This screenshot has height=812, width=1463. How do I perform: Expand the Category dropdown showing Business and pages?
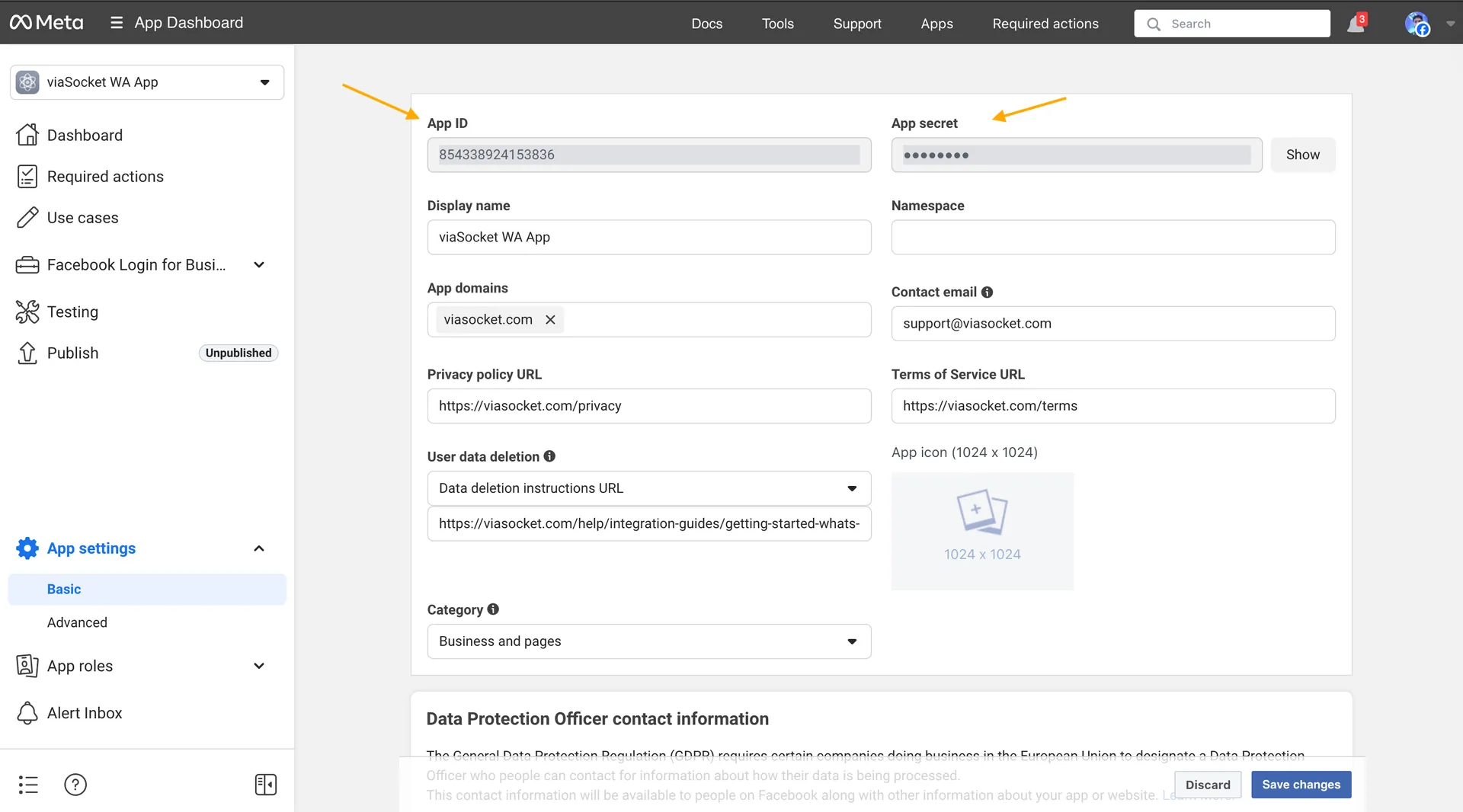point(852,641)
